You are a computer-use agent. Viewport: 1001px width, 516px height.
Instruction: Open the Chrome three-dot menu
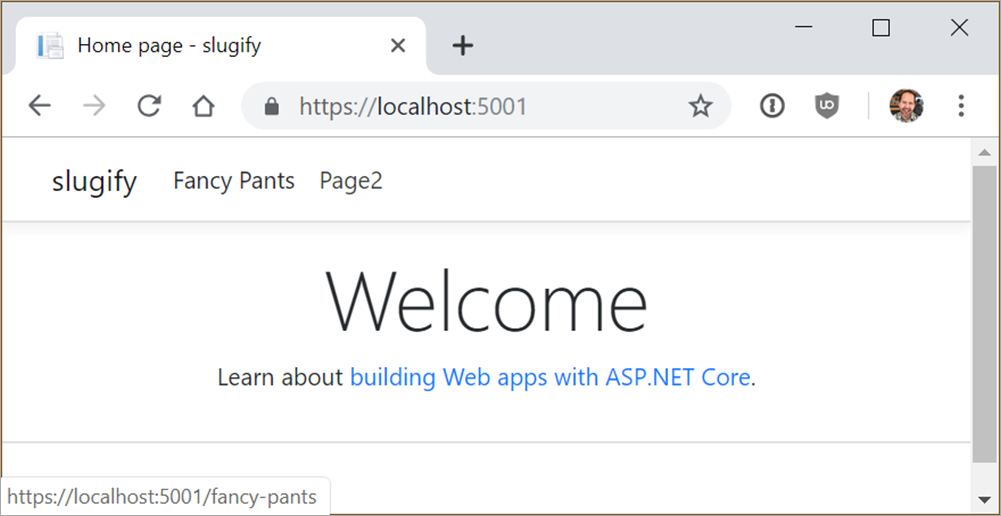tap(961, 106)
